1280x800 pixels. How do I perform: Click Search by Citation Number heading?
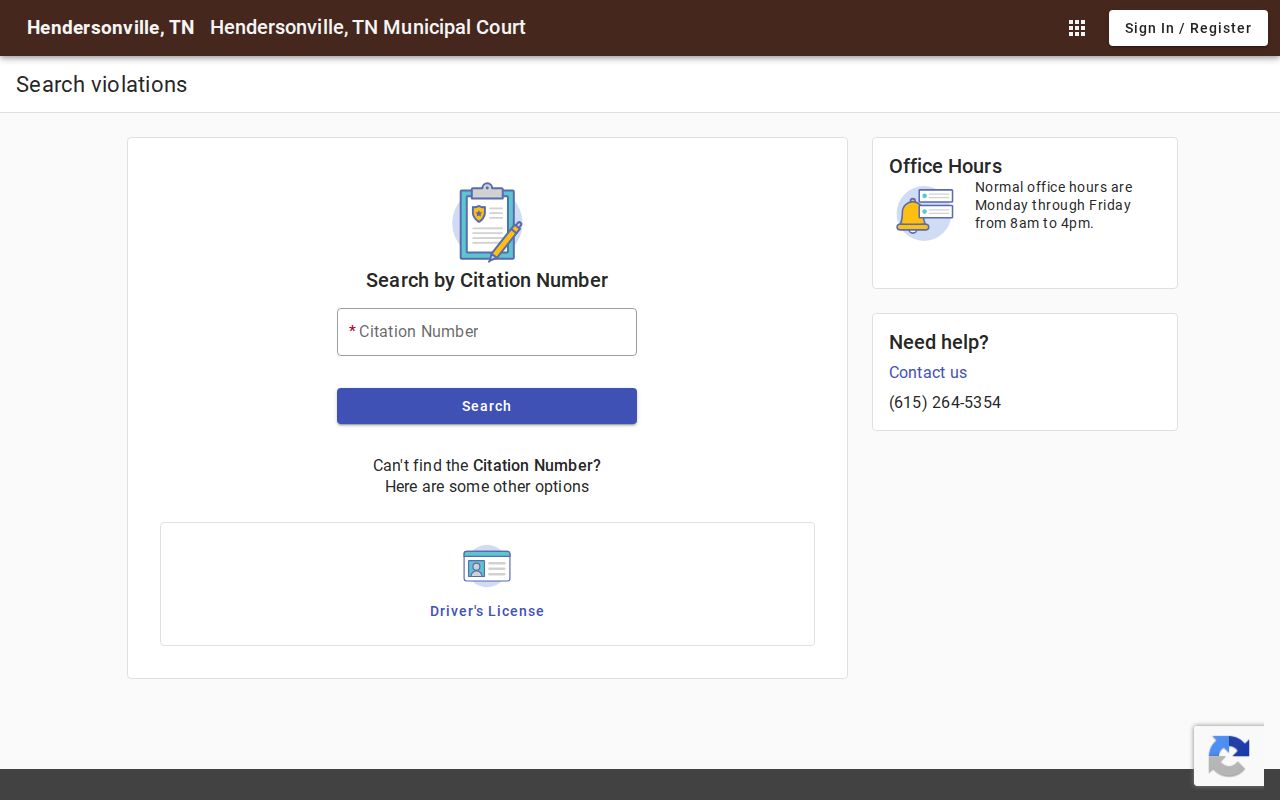coord(487,280)
